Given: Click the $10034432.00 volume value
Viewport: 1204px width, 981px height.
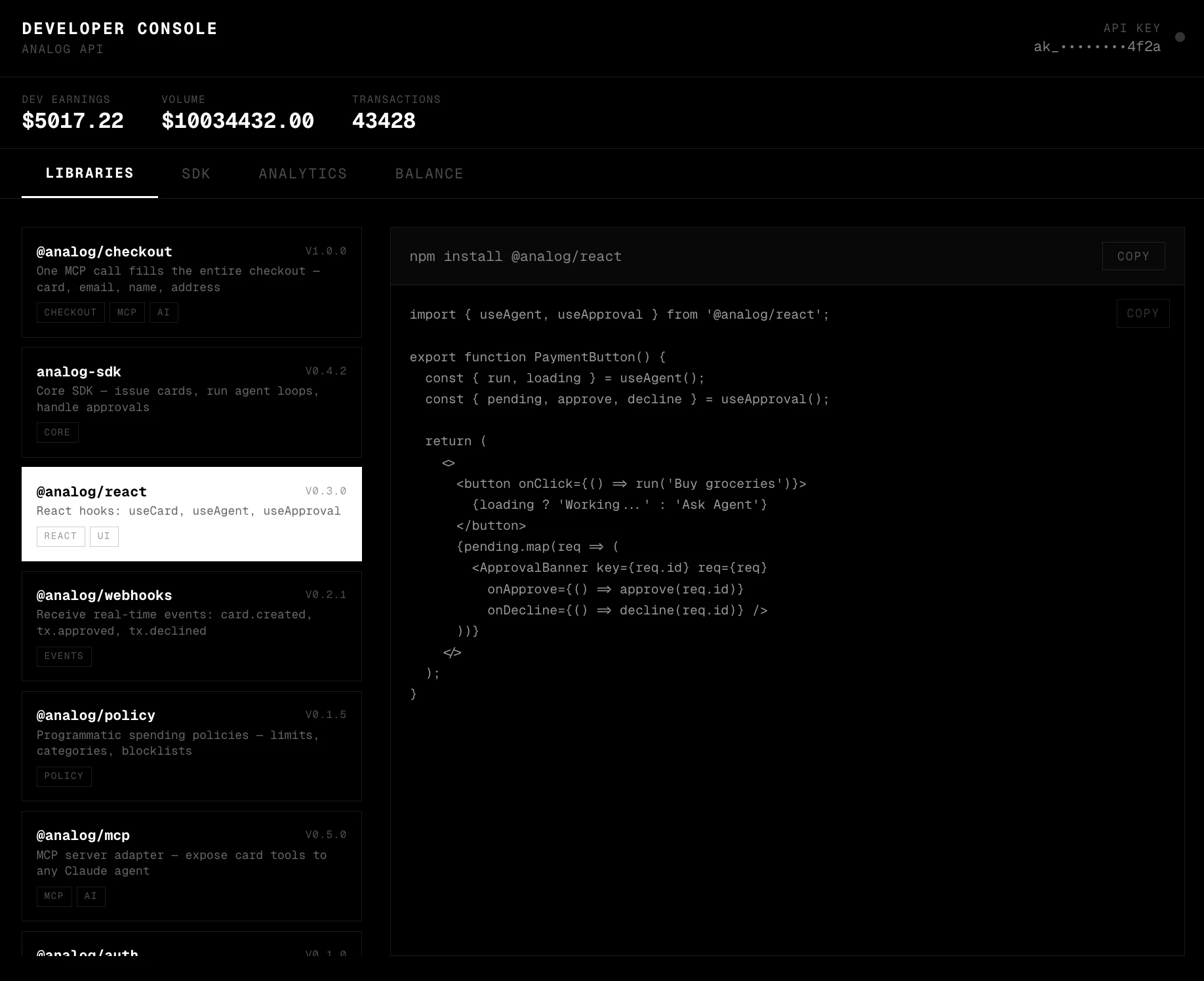Looking at the screenshot, I should pos(238,121).
